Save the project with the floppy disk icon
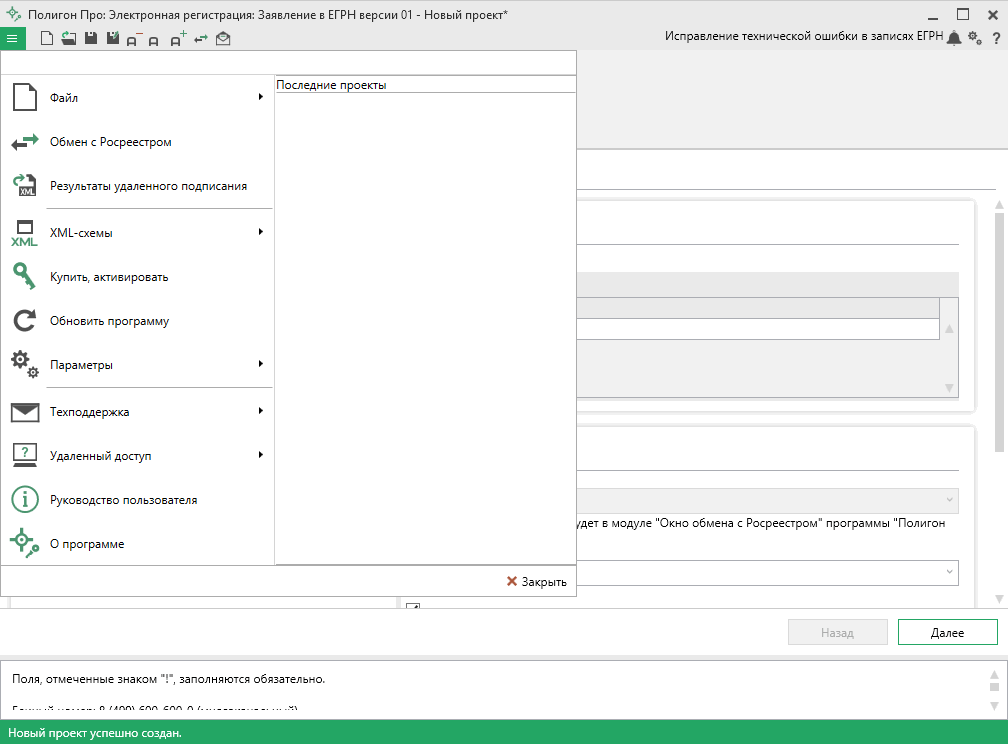This screenshot has height=744, width=1008. point(91,39)
